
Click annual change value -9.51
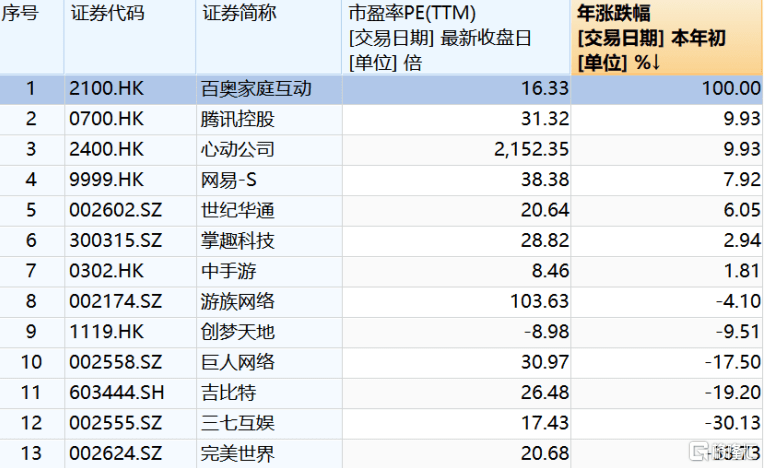tap(738, 332)
